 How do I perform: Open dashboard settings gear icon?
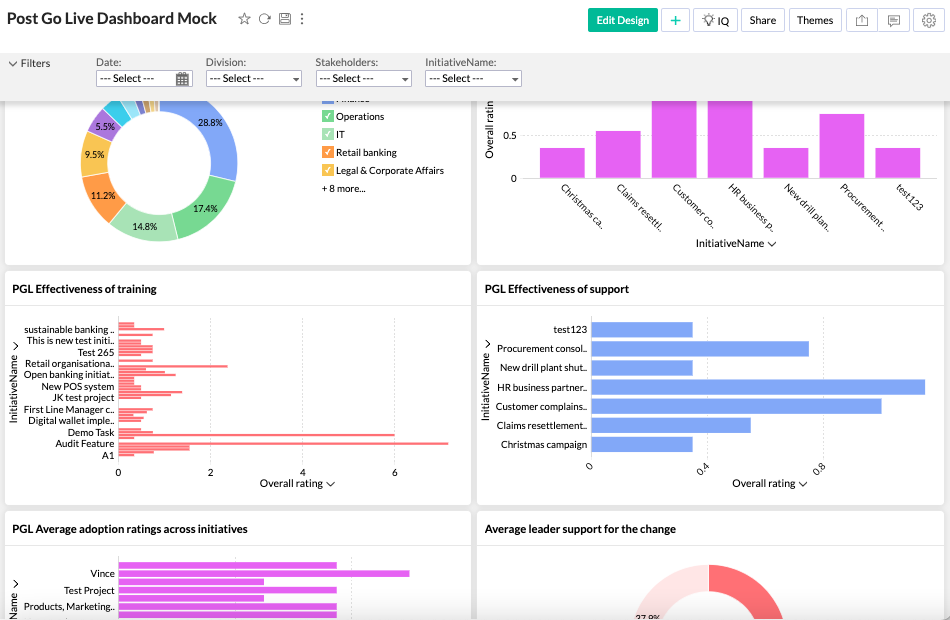pyautogui.click(x=929, y=20)
